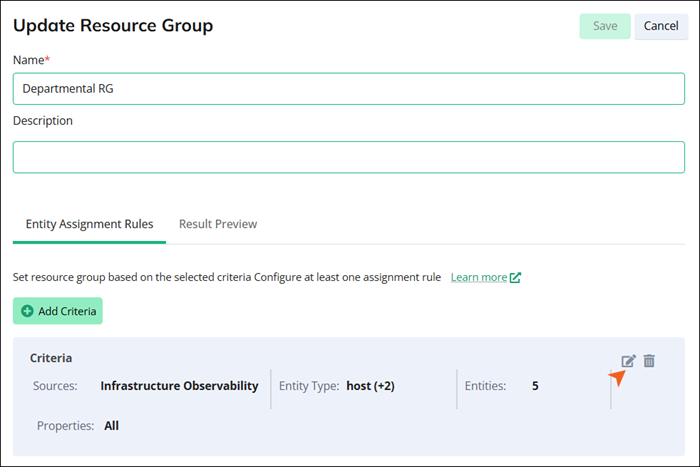Save the resource group
700x467 pixels.
pos(605,26)
